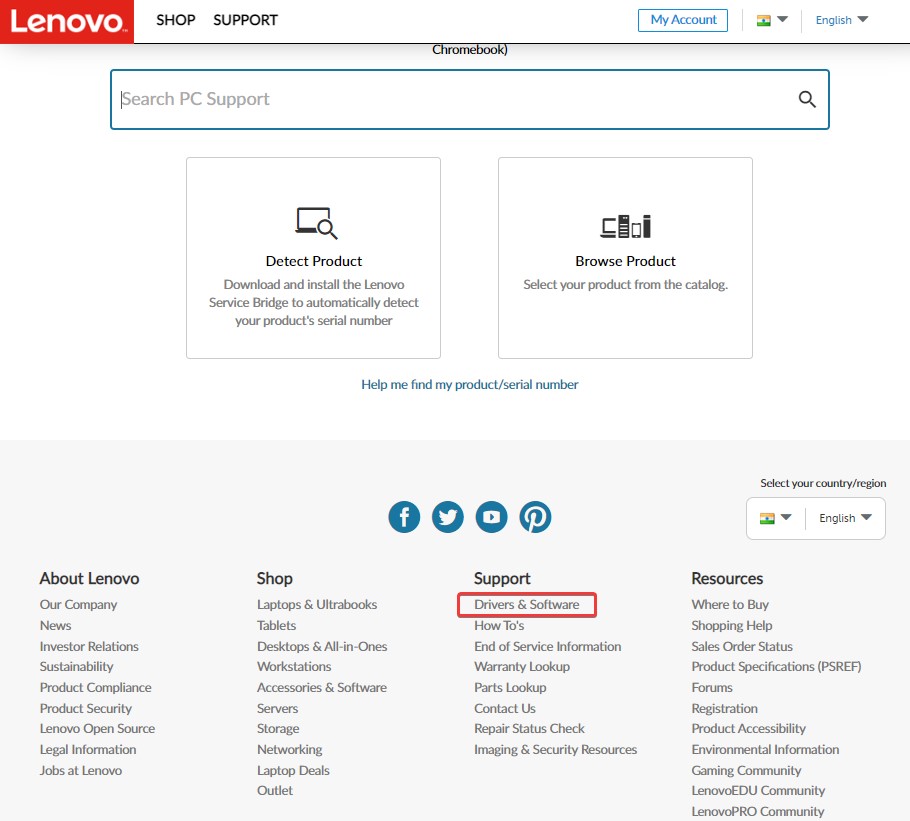Open Lenovo's Twitter icon
This screenshot has height=821, width=910.
(448, 517)
